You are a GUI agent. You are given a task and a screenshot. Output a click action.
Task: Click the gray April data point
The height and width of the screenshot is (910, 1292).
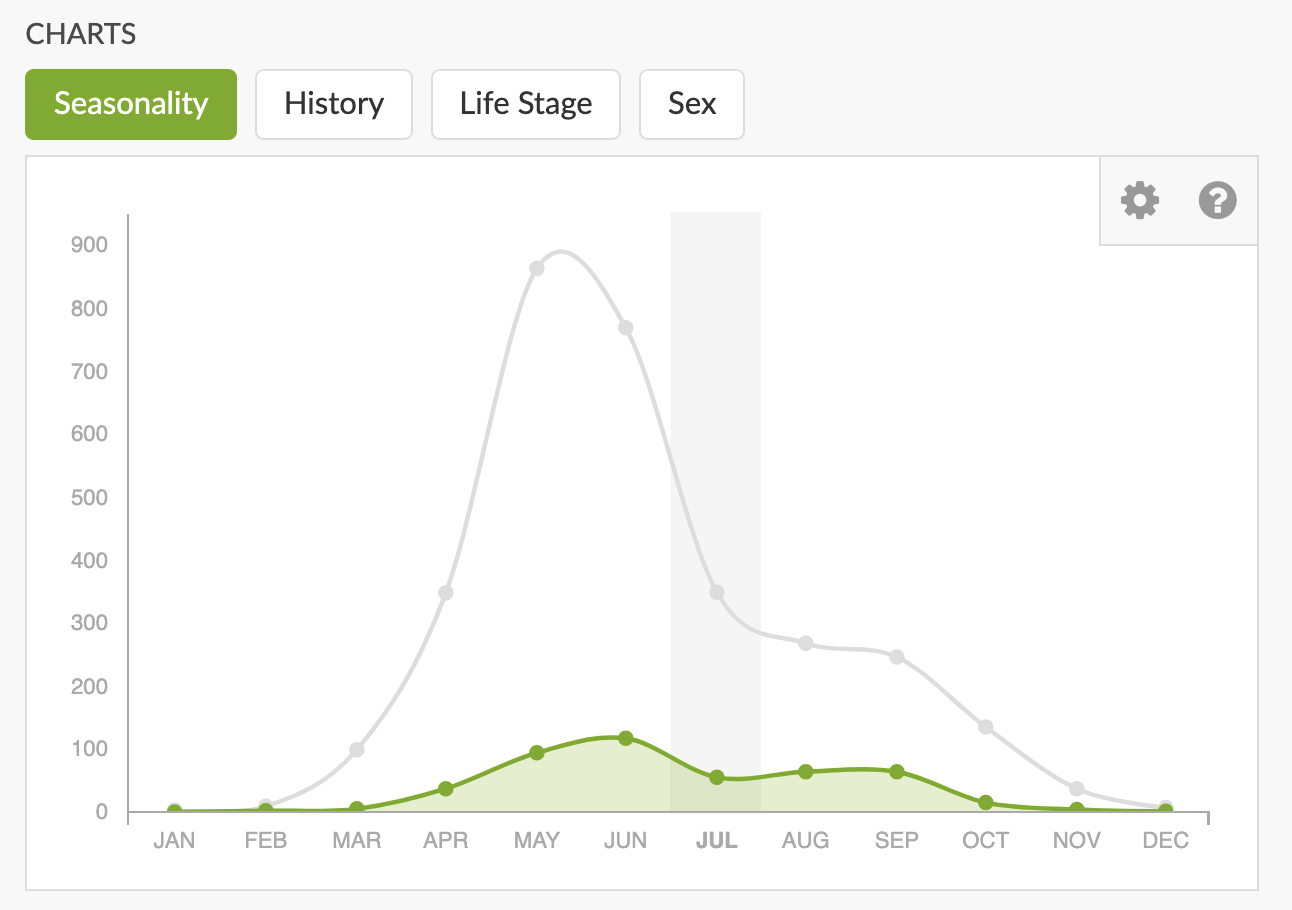tap(446, 592)
